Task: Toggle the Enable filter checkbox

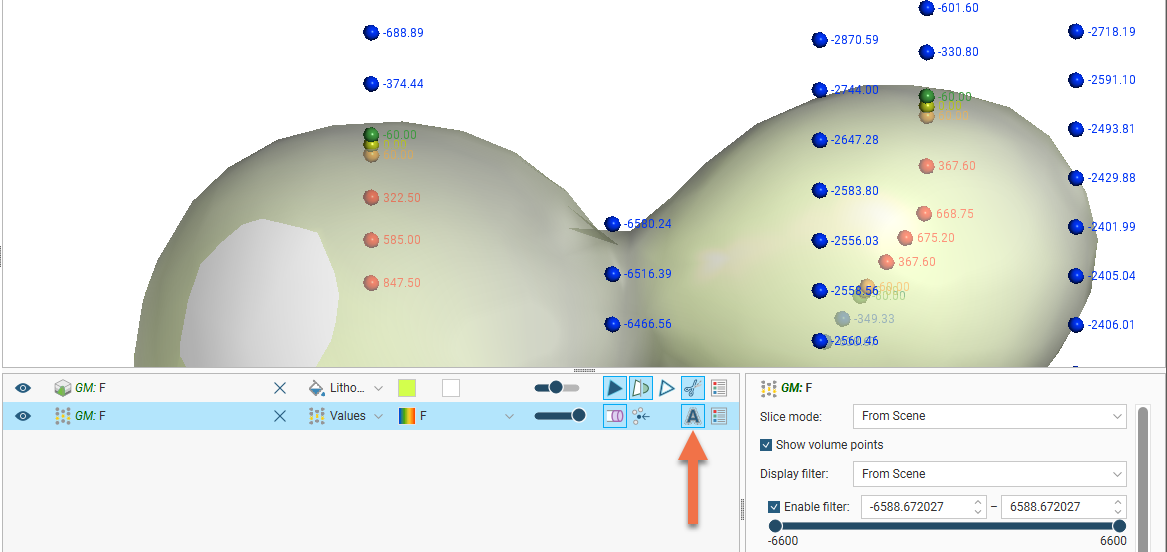Action: point(775,507)
